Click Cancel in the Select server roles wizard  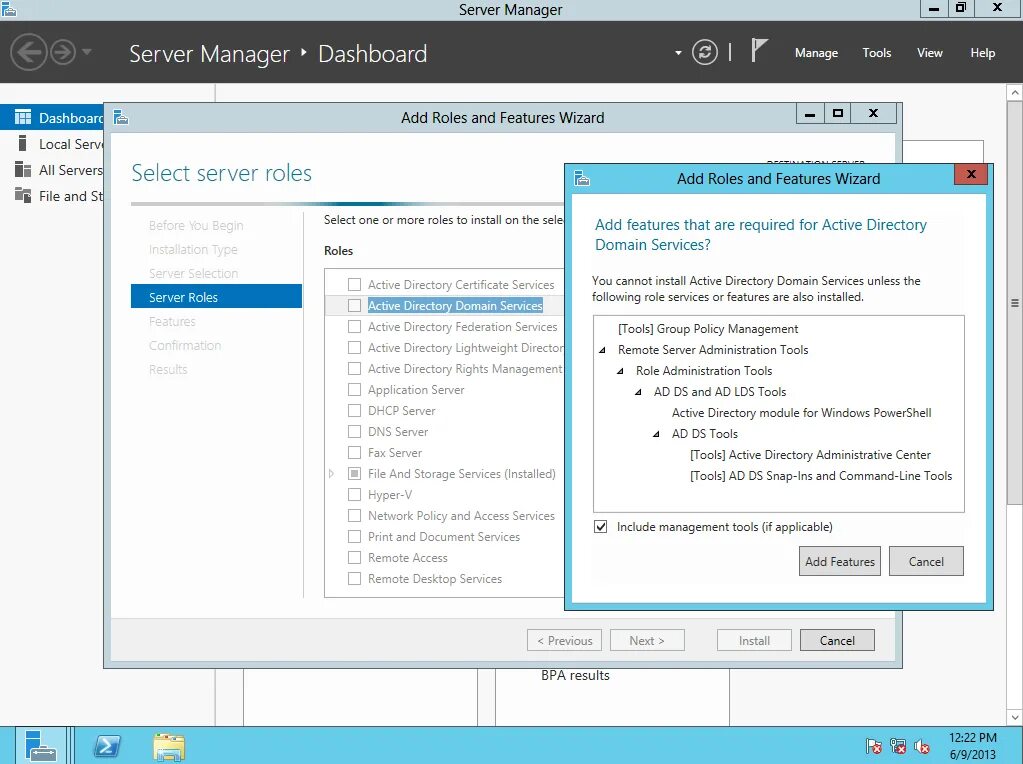tap(837, 641)
